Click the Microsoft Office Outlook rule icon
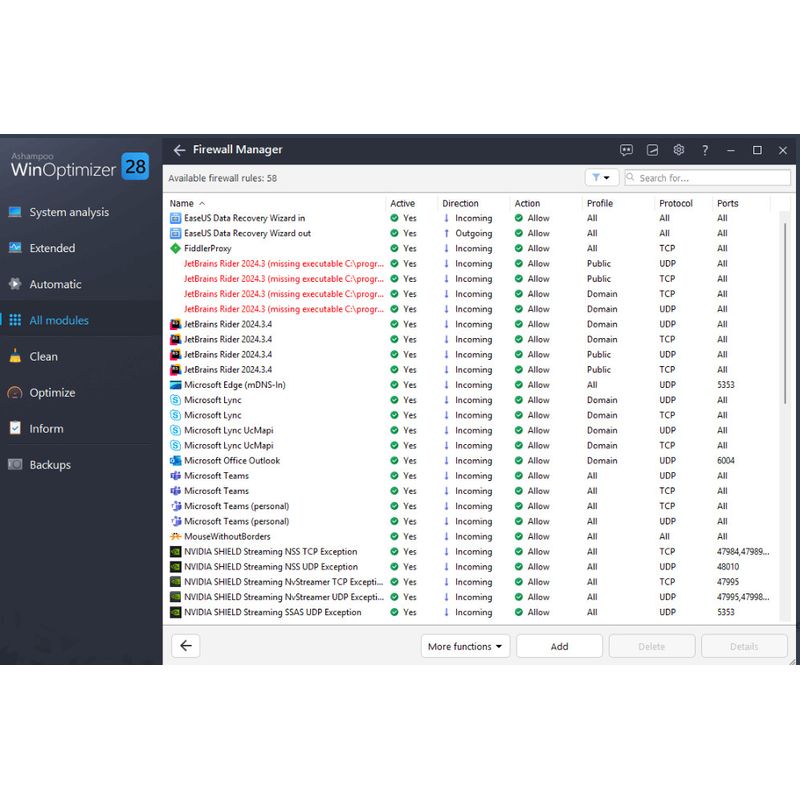Viewport: 800px width, 800px height. pos(176,461)
